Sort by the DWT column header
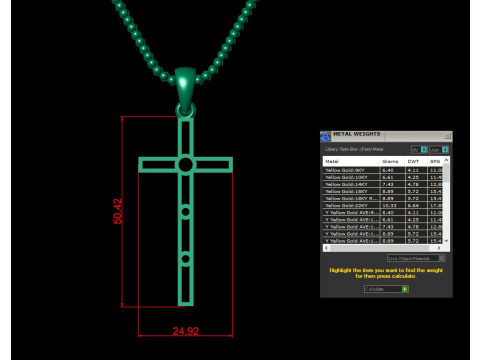Screen dimensions: 480x360 tap(416, 161)
